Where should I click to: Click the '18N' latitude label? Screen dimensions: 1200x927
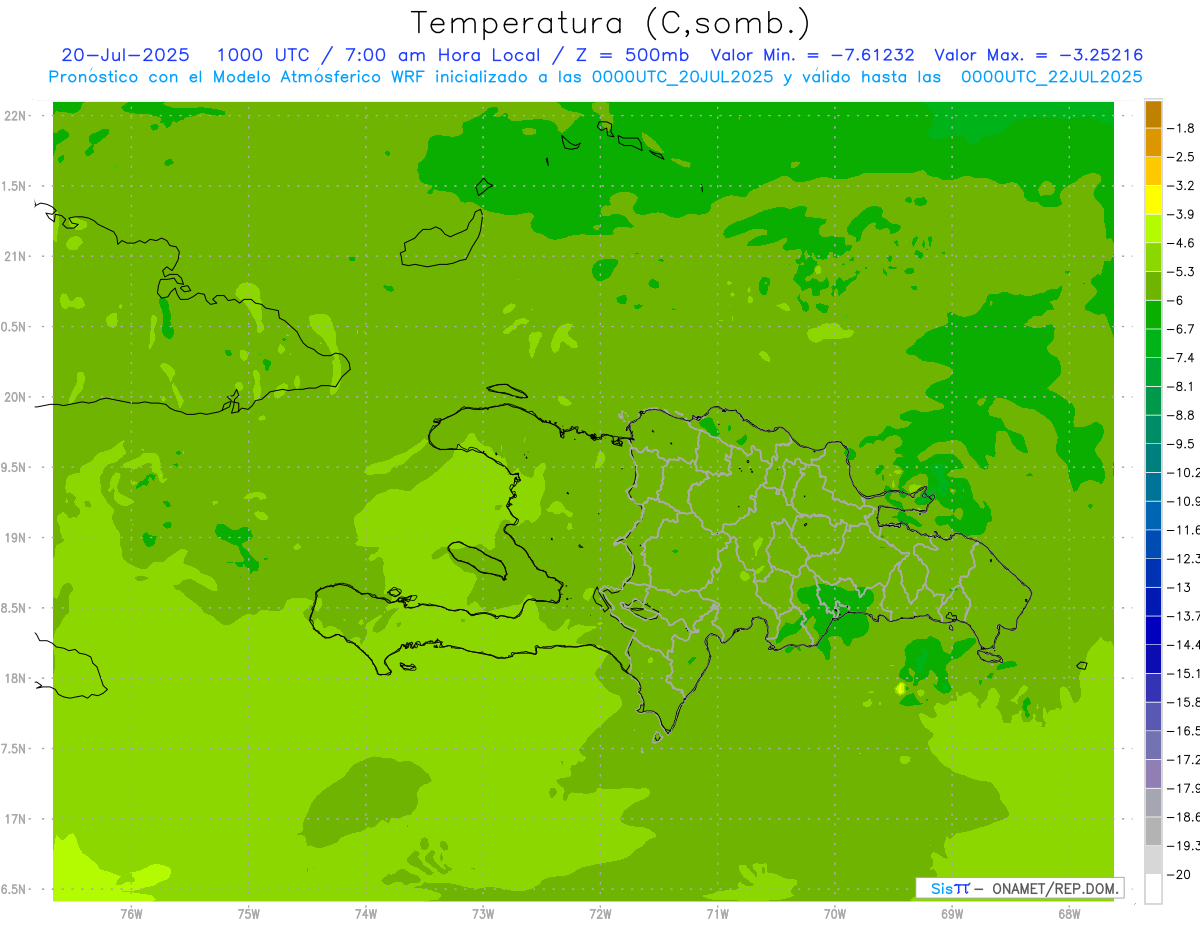click(x=15, y=678)
